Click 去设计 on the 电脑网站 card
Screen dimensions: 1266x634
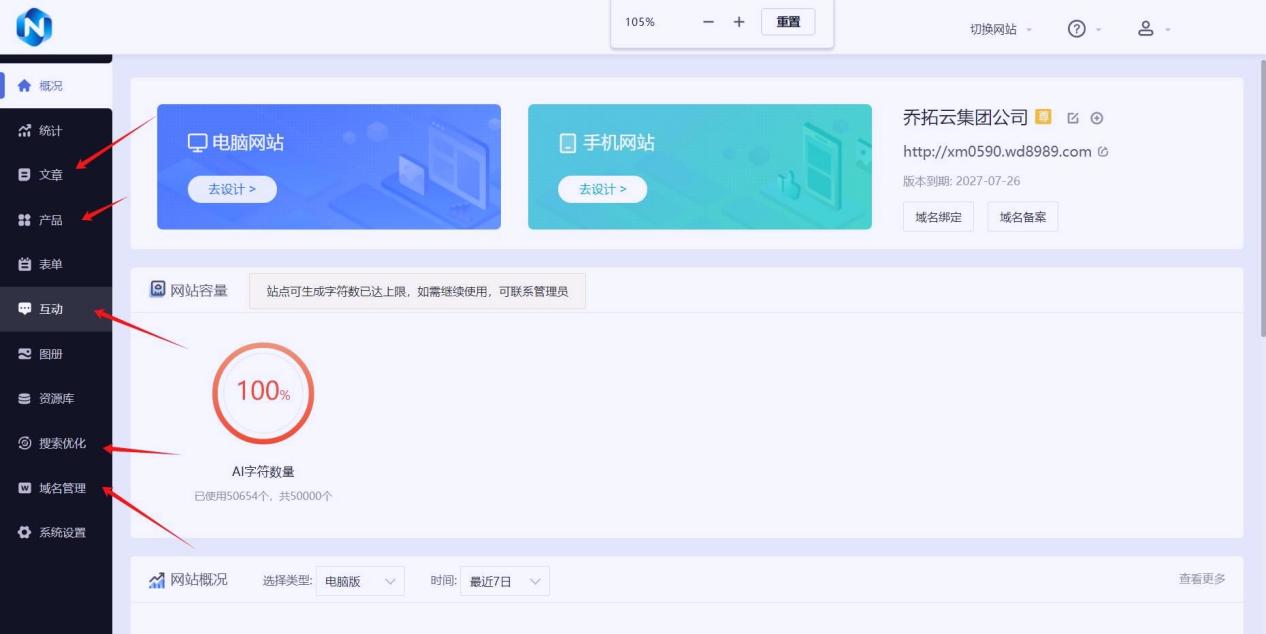point(232,189)
